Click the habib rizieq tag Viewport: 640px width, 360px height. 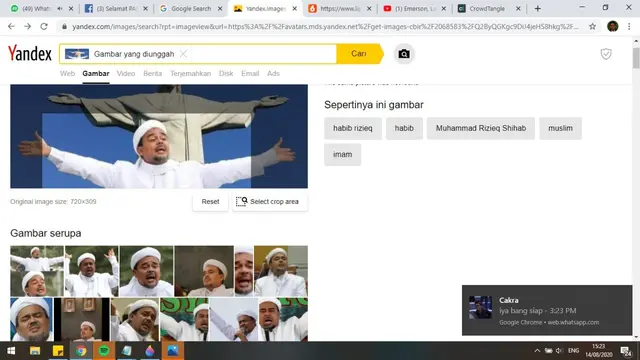coord(353,128)
